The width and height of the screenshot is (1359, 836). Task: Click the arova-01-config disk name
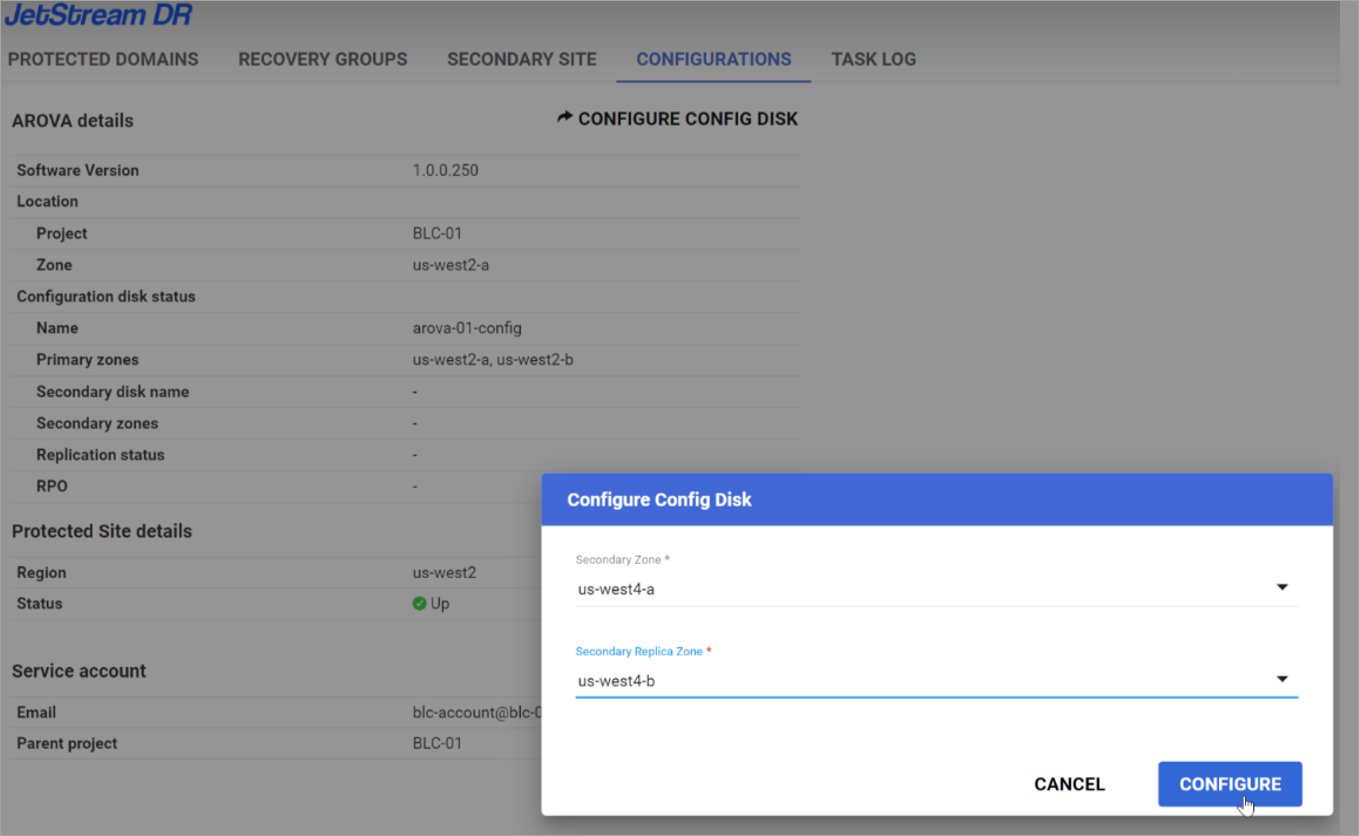tap(467, 328)
